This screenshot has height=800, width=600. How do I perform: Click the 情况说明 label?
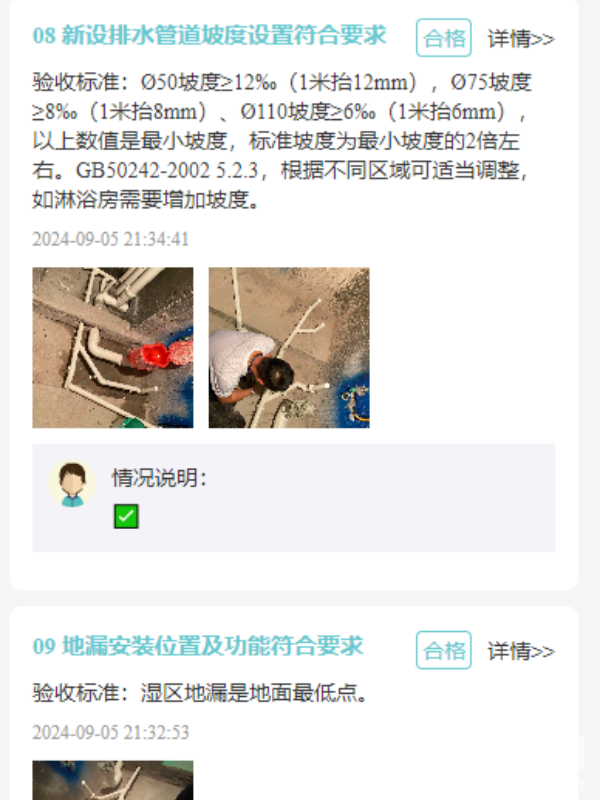[159, 478]
